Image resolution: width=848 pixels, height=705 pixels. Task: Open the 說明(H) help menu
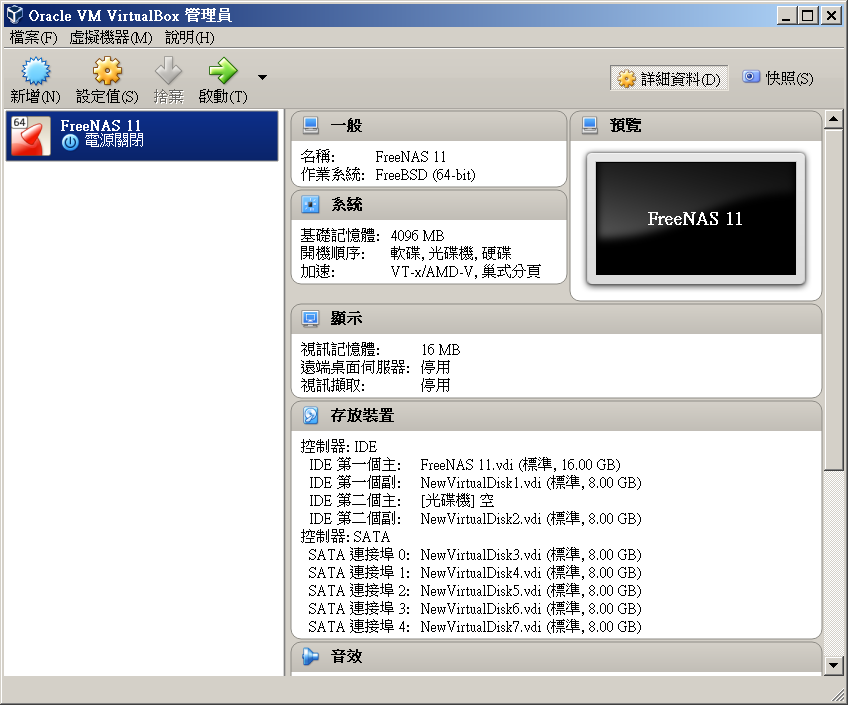pos(189,37)
